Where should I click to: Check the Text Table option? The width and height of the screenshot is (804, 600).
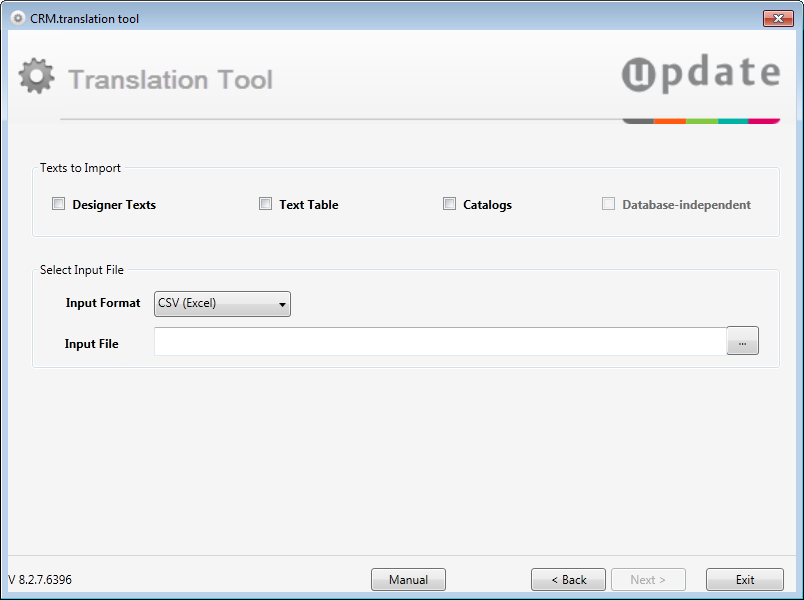coord(265,204)
